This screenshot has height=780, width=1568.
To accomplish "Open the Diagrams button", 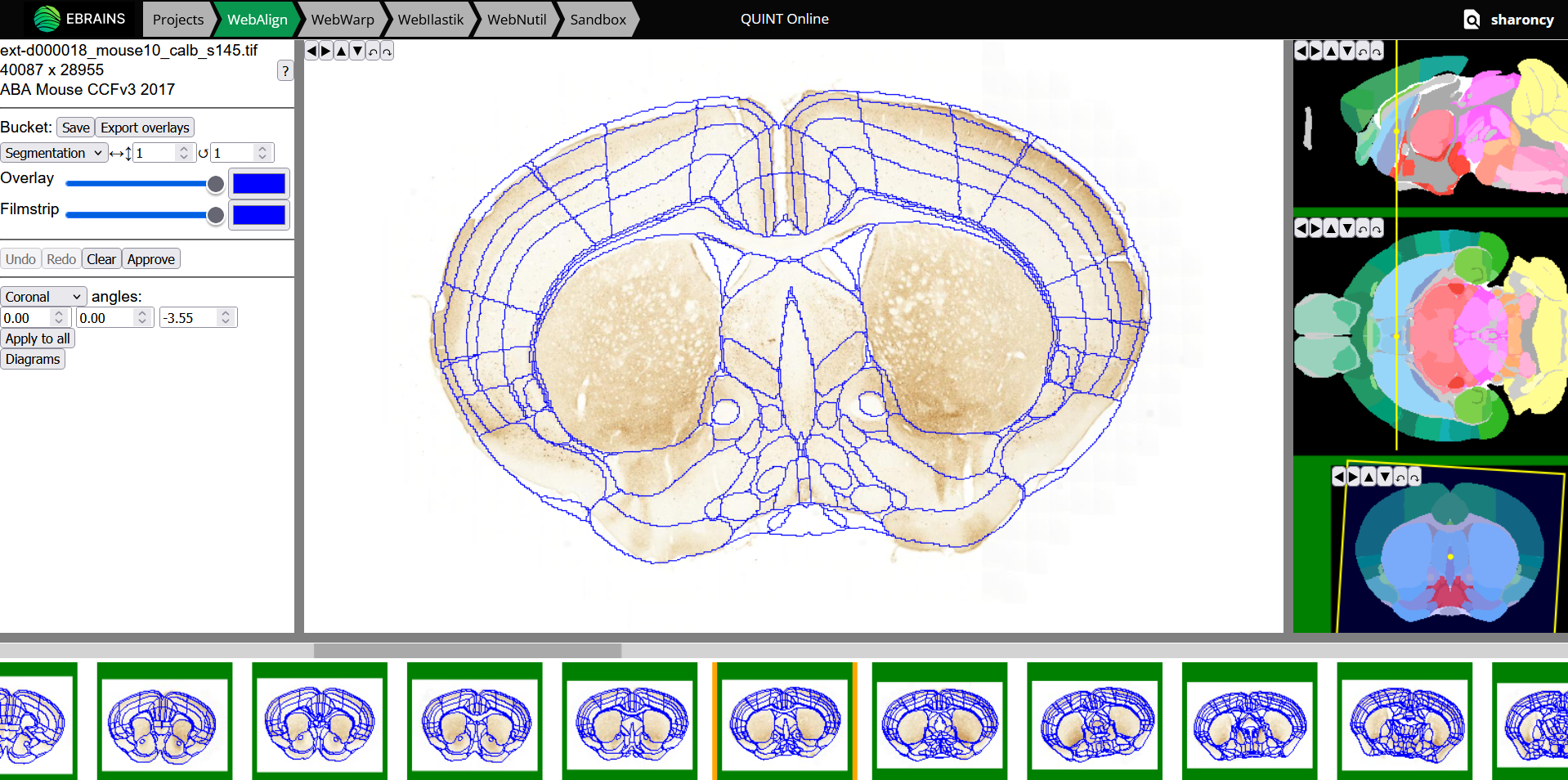I will (33, 359).
